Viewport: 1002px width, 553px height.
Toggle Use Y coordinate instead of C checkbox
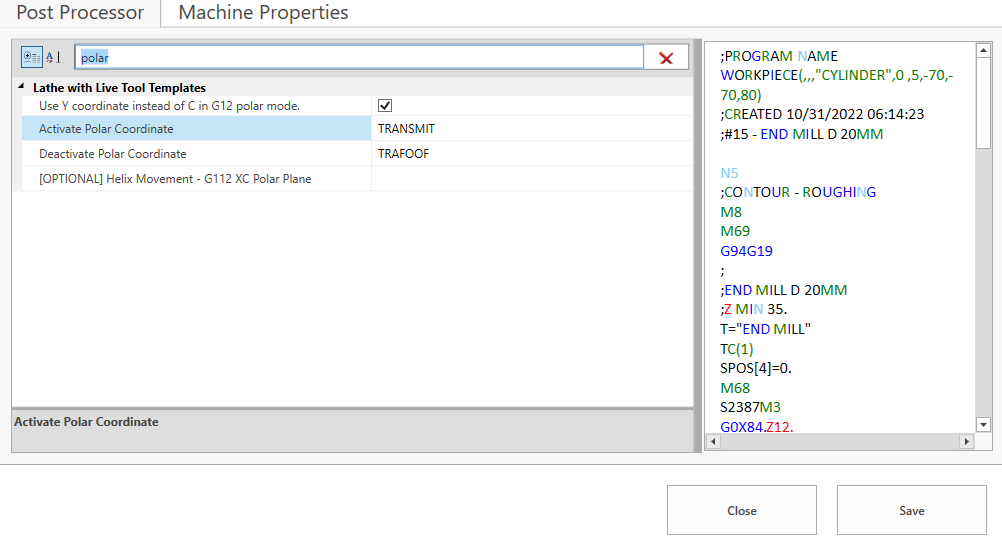coord(385,106)
